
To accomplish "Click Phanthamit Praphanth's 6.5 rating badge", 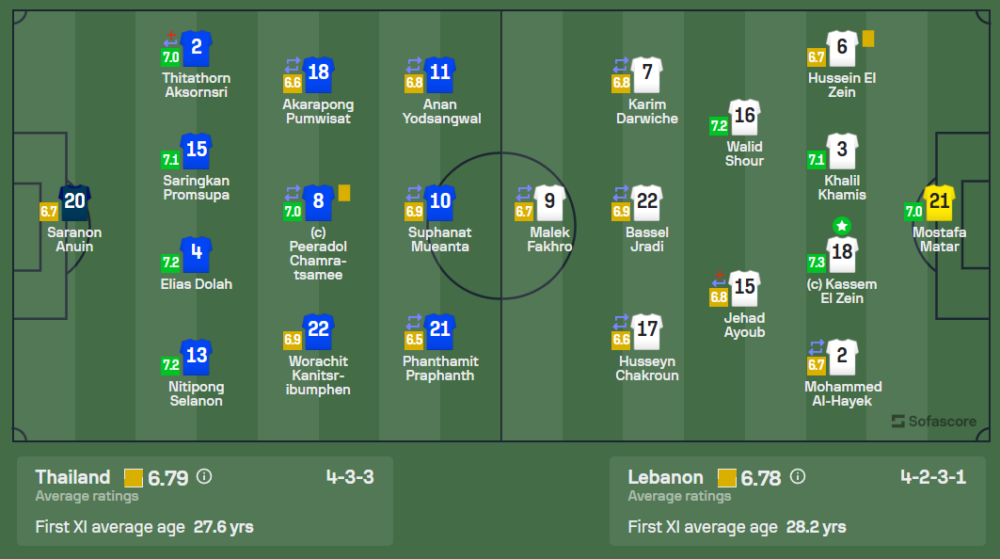I will coord(413,339).
